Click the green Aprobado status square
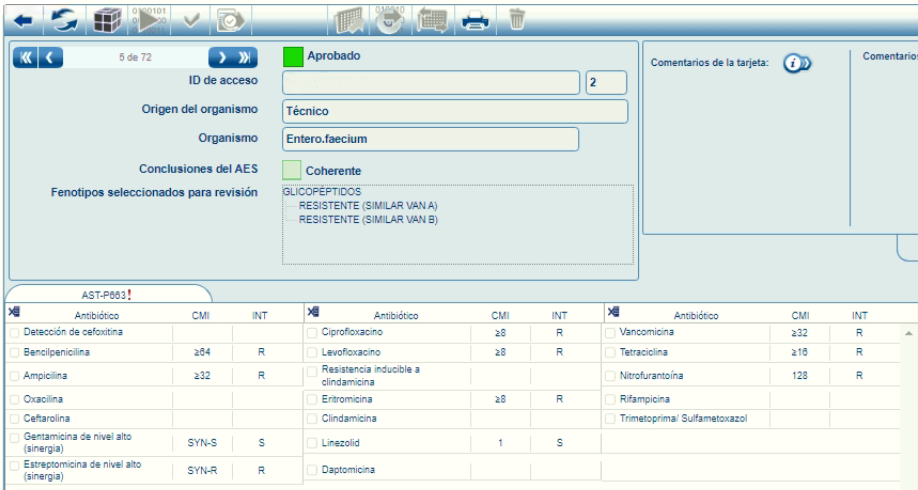This screenshot has height=490, width=918. tap(292, 57)
